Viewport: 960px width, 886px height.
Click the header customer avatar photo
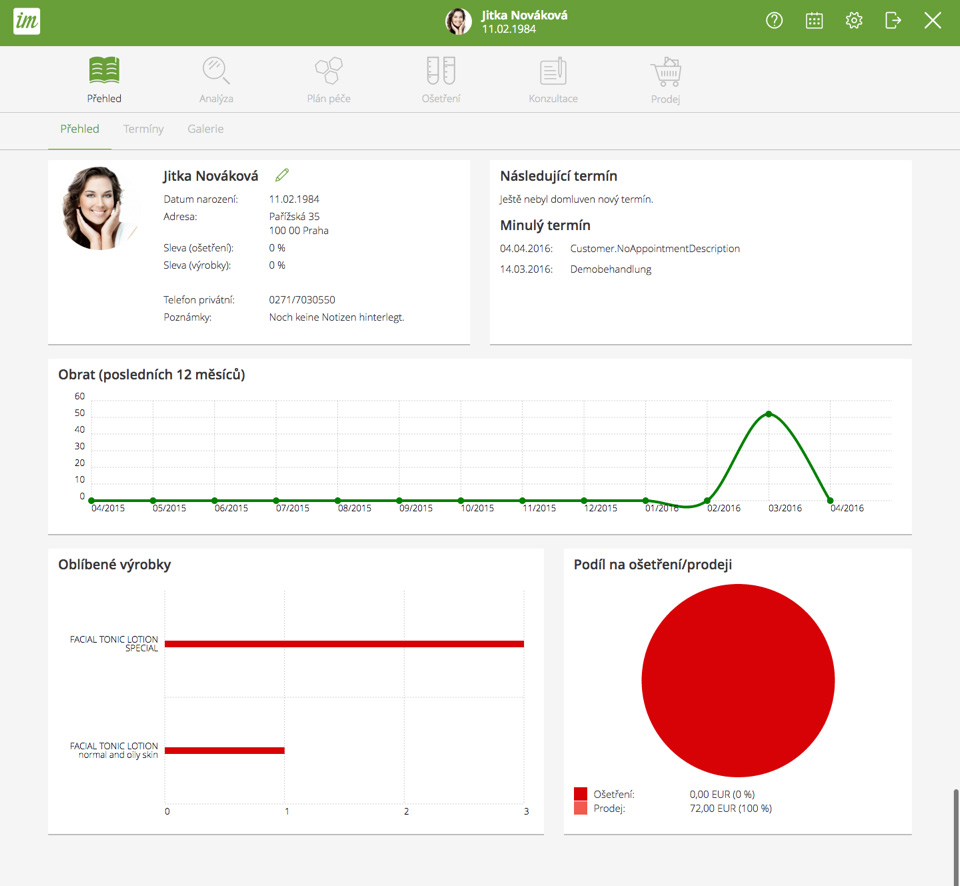(x=458, y=21)
